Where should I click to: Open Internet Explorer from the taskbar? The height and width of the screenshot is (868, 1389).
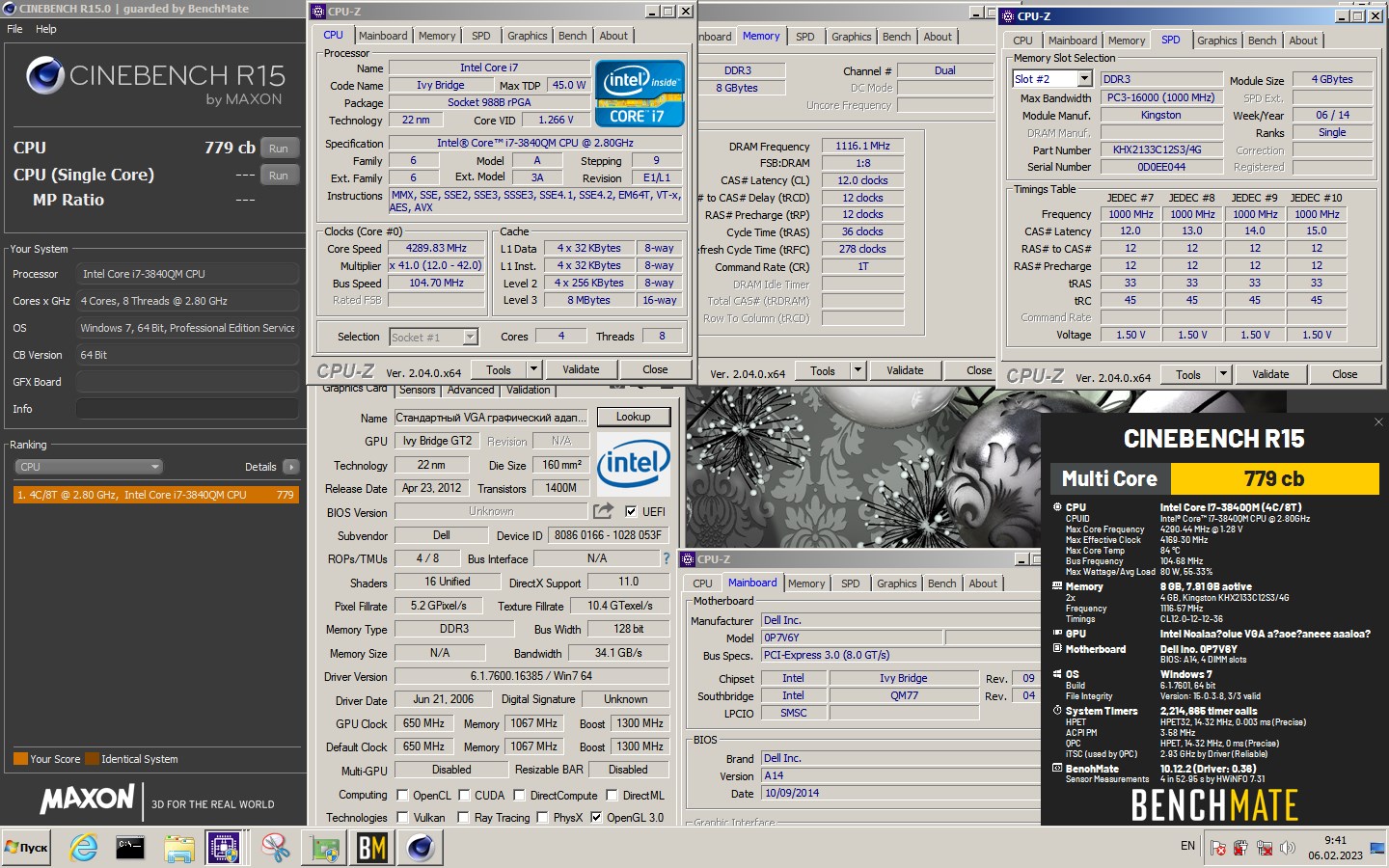click(84, 848)
